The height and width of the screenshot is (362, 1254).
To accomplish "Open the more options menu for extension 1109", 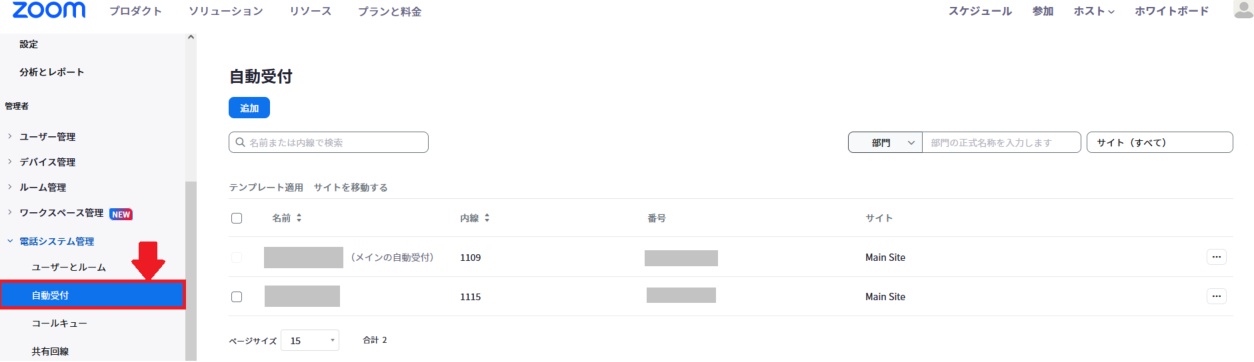I will pyautogui.click(x=1217, y=257).
